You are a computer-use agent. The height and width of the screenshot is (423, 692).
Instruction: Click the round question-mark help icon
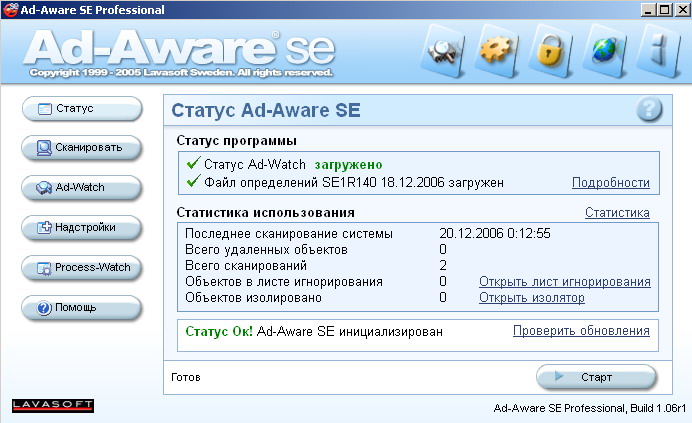(x=649, y=109)
